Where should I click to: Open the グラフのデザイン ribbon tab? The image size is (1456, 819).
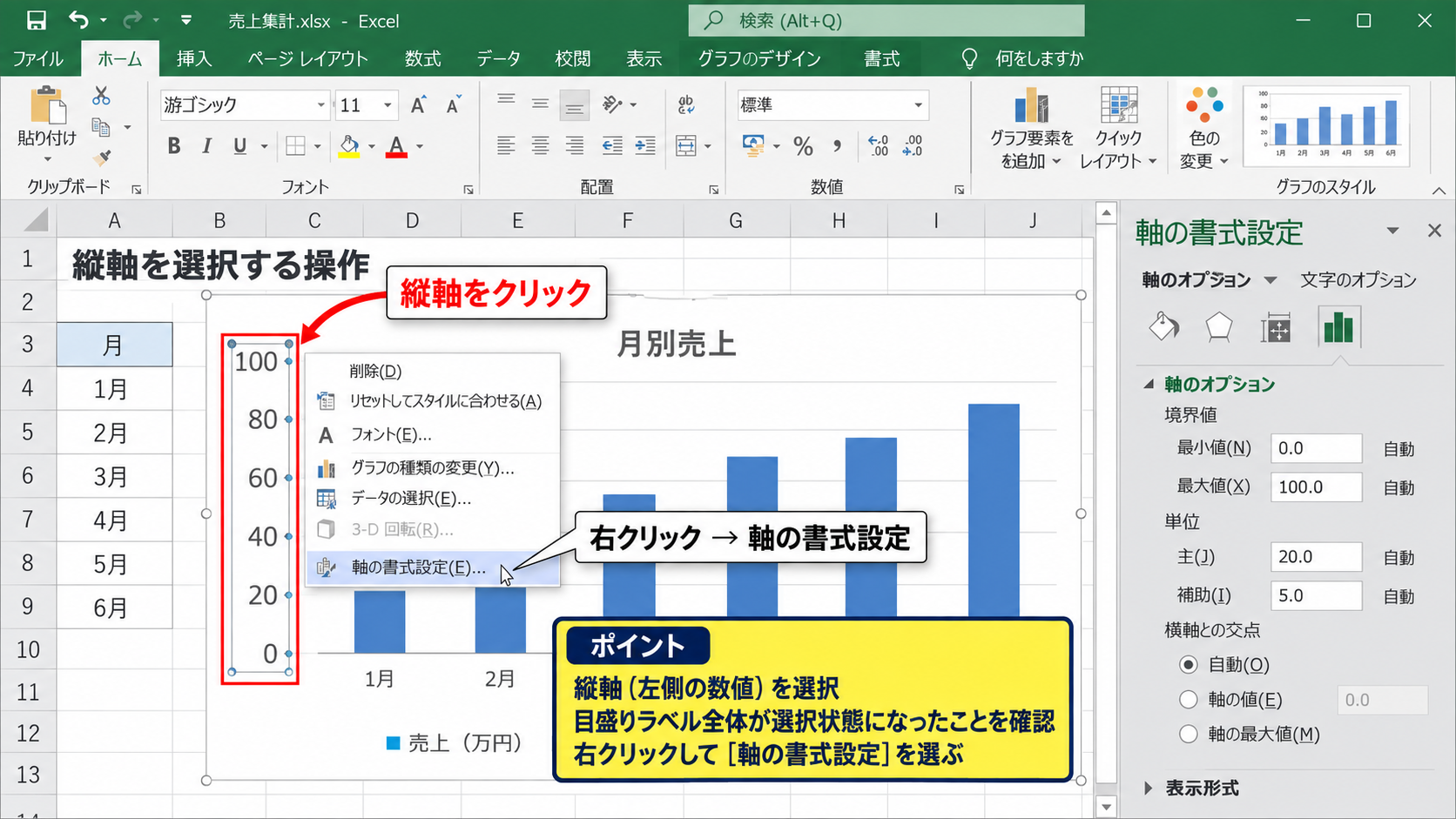coord(758,58)
